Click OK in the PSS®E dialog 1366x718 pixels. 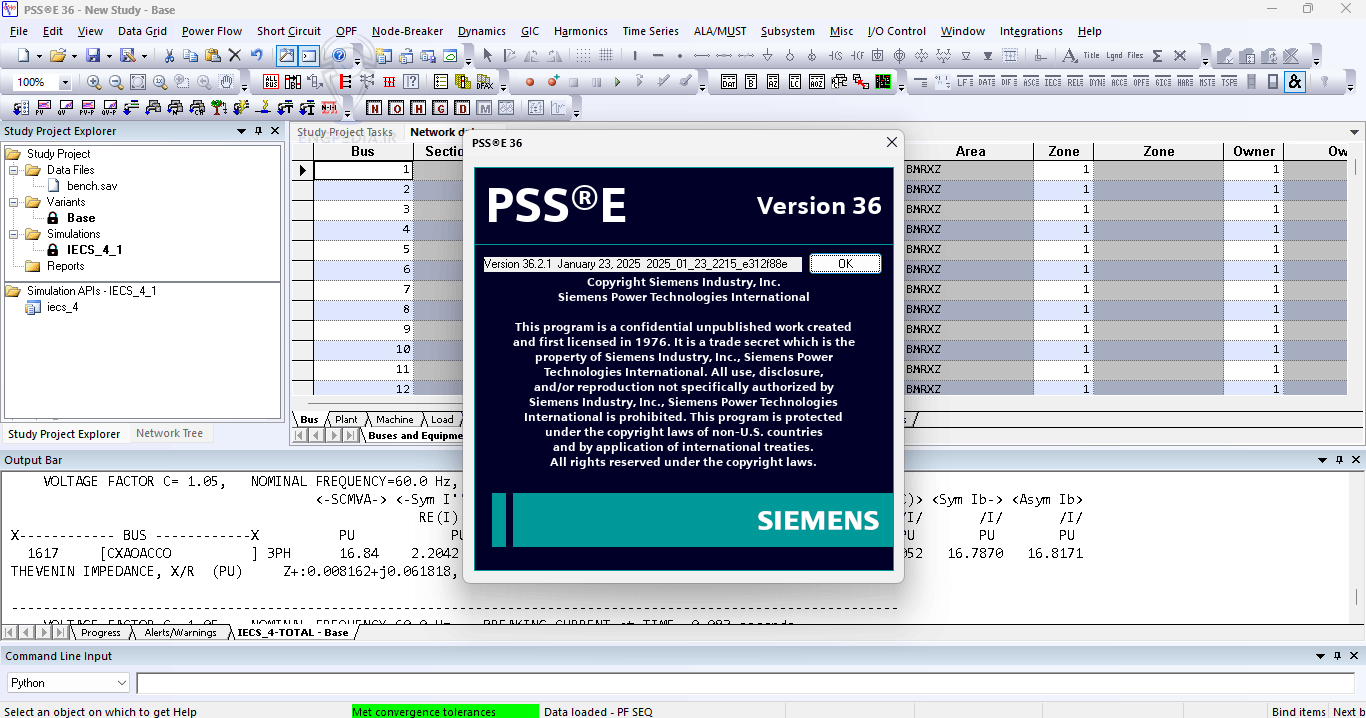coord(845,264)
